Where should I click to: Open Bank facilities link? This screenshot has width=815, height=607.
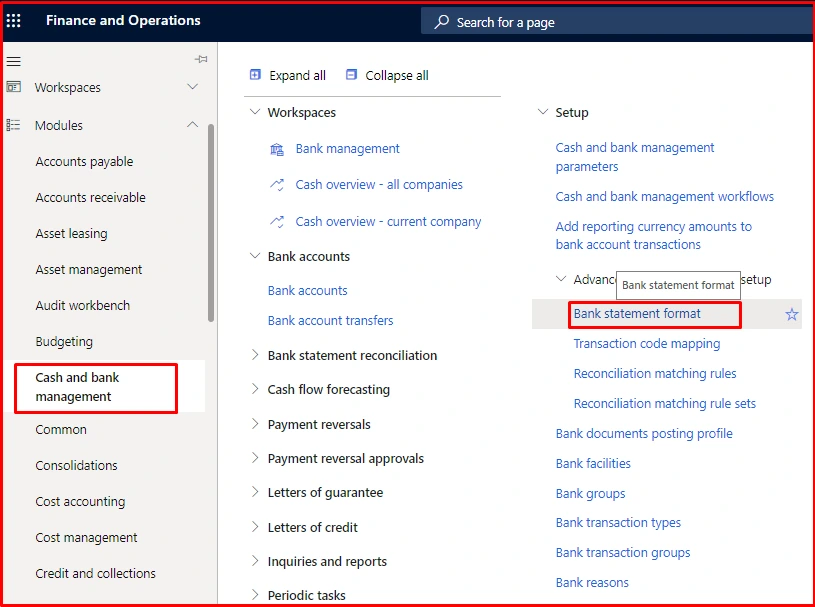593,464
